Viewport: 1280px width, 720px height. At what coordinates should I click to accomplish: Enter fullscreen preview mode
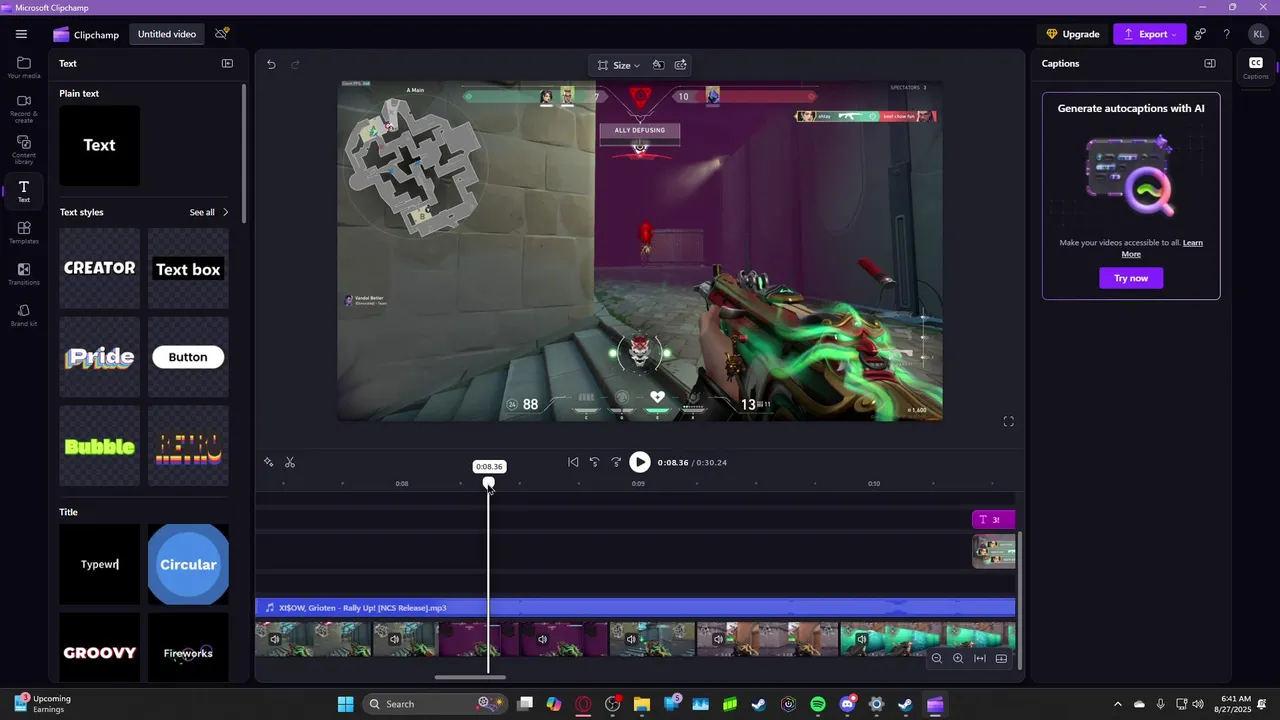(1008, 422)
